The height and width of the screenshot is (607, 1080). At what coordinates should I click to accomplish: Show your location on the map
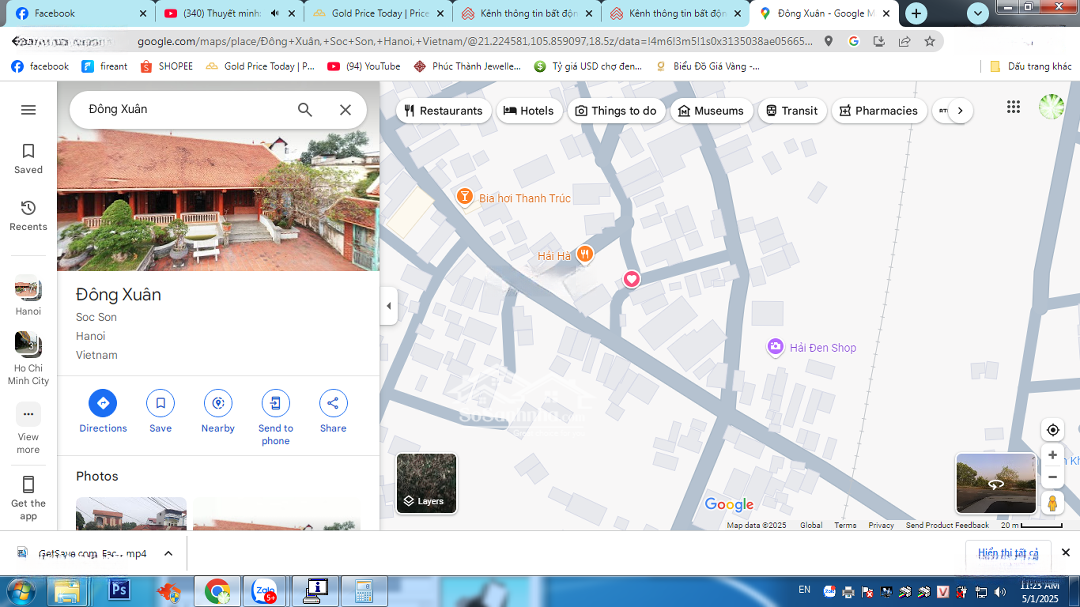tap(1052, 430)
